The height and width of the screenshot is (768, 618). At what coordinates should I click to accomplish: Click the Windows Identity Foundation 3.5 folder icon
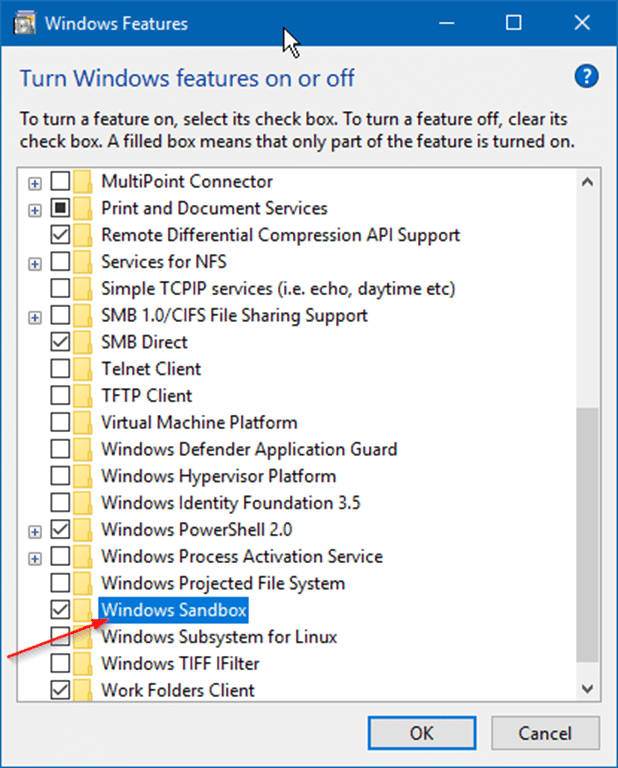(83, 503)
